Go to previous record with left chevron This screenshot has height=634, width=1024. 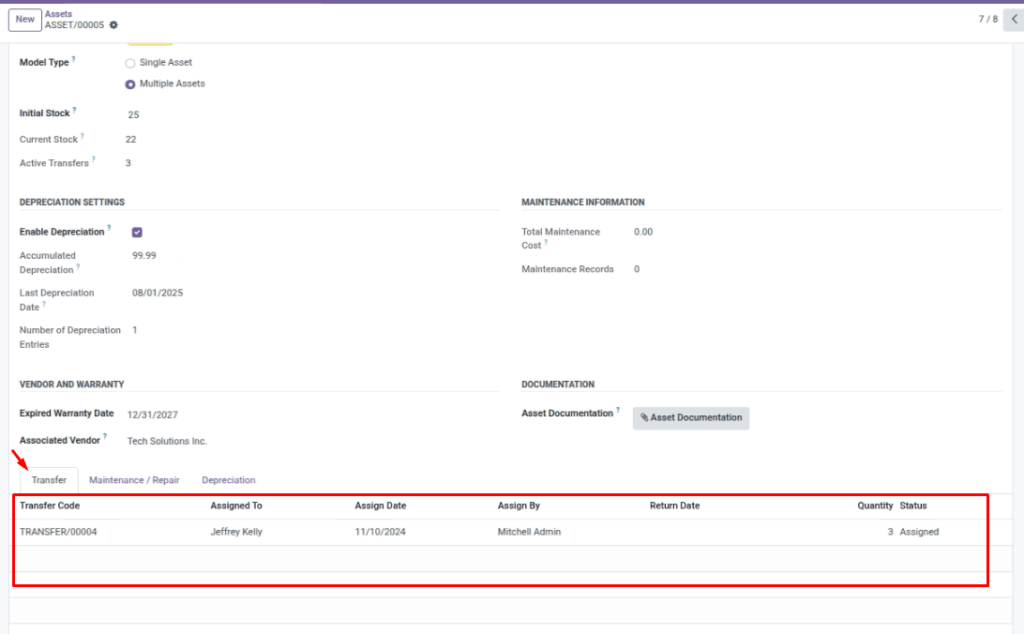tap(1014, 19)
